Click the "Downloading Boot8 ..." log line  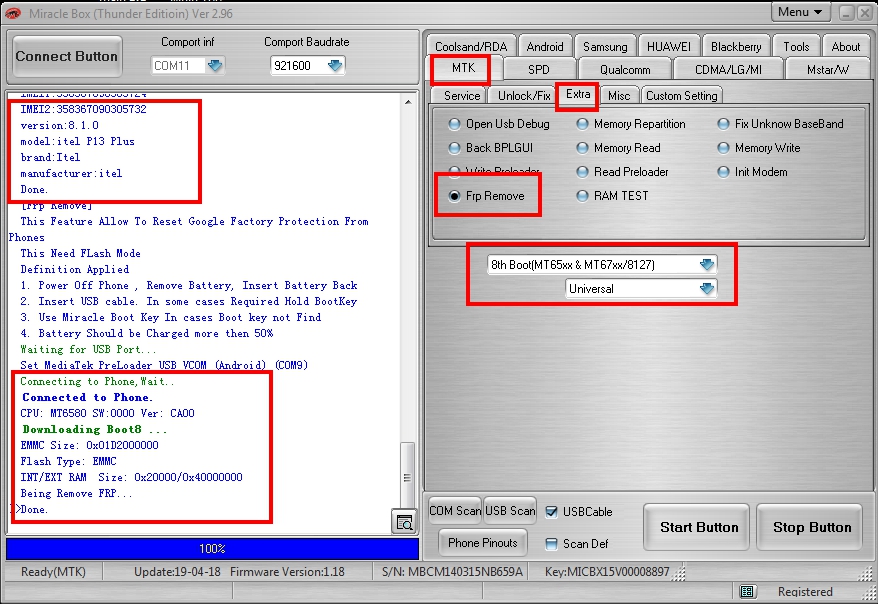point(95,429)
